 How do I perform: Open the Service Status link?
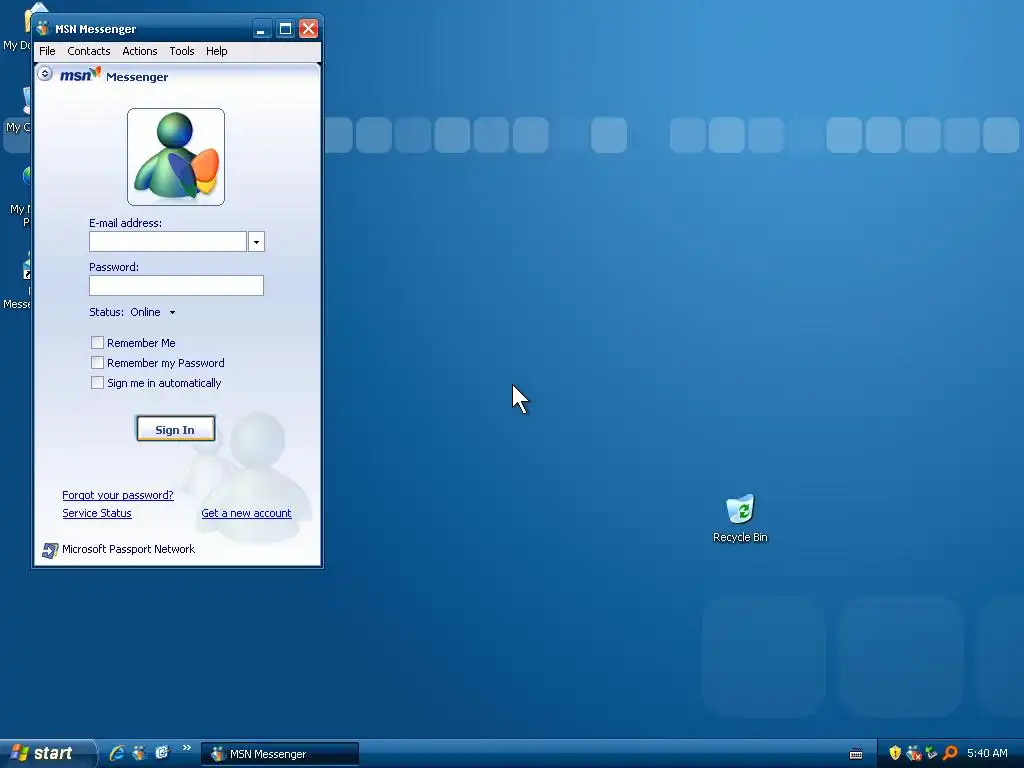pyautogui.click(x=97, y=513)
